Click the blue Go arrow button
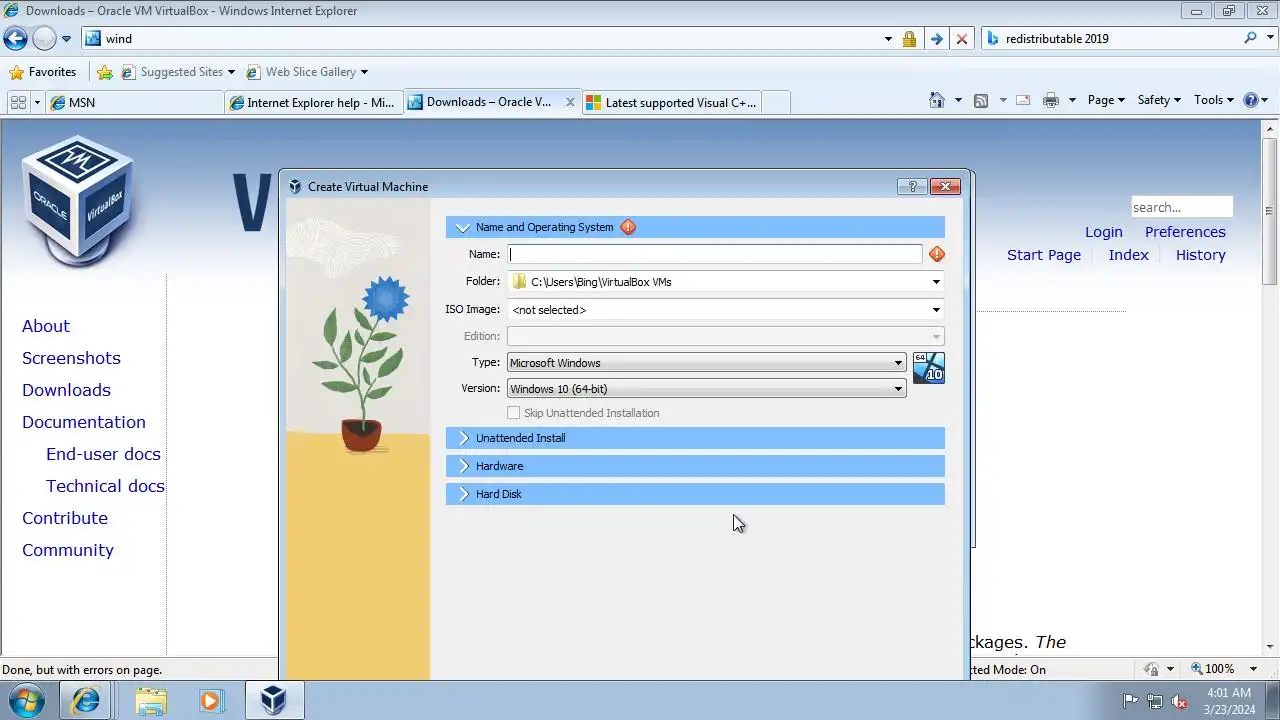Viewport: 1280px width, 720px height. pos(936,39)
